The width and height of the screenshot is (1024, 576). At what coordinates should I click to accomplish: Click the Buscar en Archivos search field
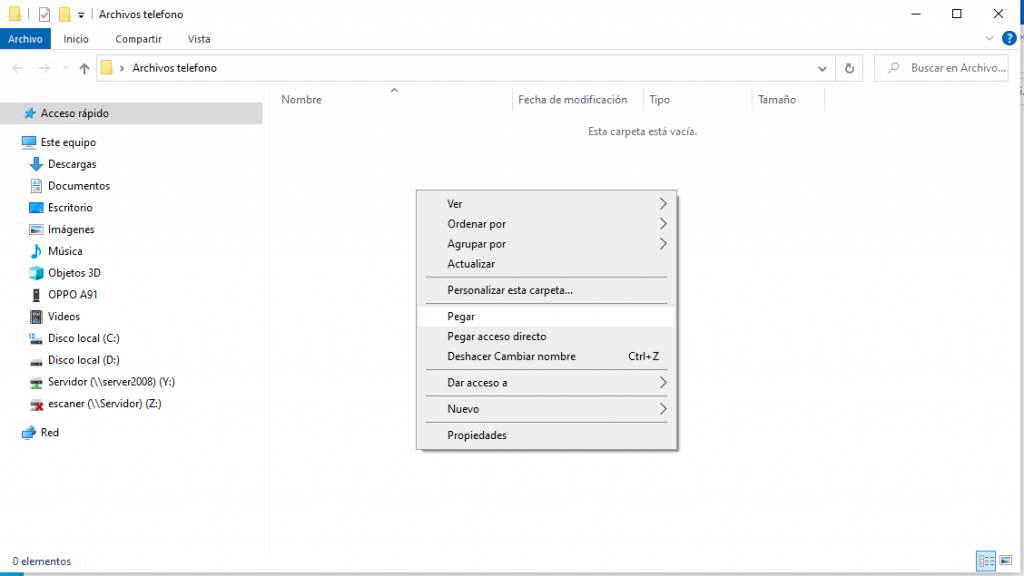tap(950, 68)
